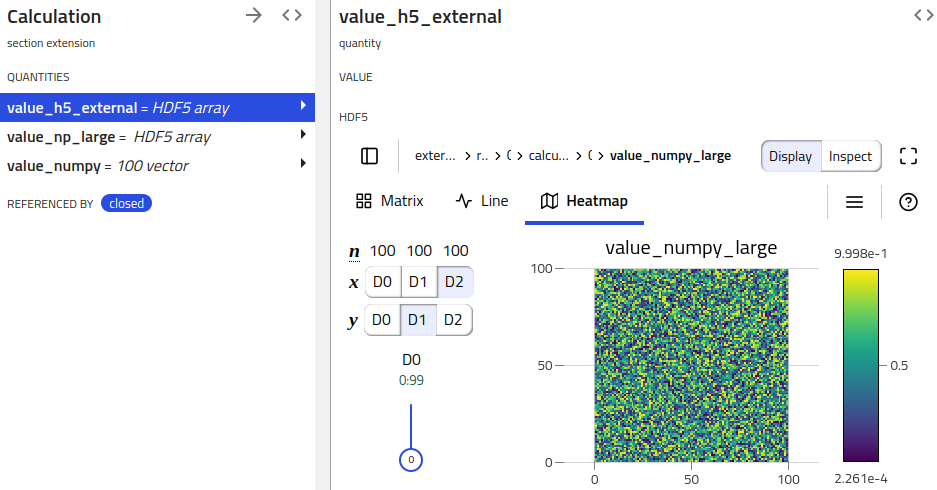Select D1 for the x axis
The image size is (937, 490).
419,282
